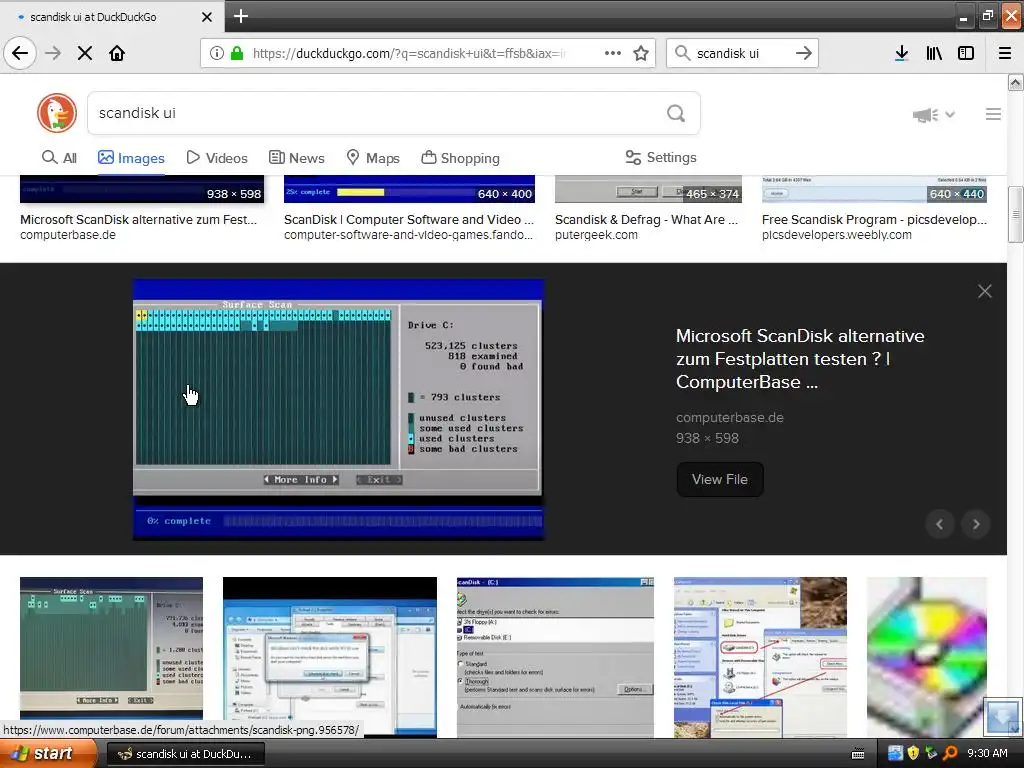The image size is (1024, 768).
Task: Select the scandisk ui taskbar button
Action: coord(185,754)
